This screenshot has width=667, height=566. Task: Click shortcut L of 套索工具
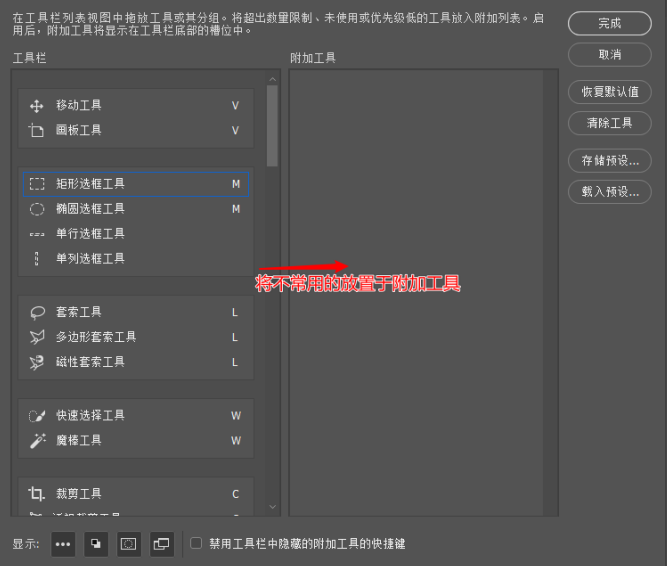click(235, 313)
